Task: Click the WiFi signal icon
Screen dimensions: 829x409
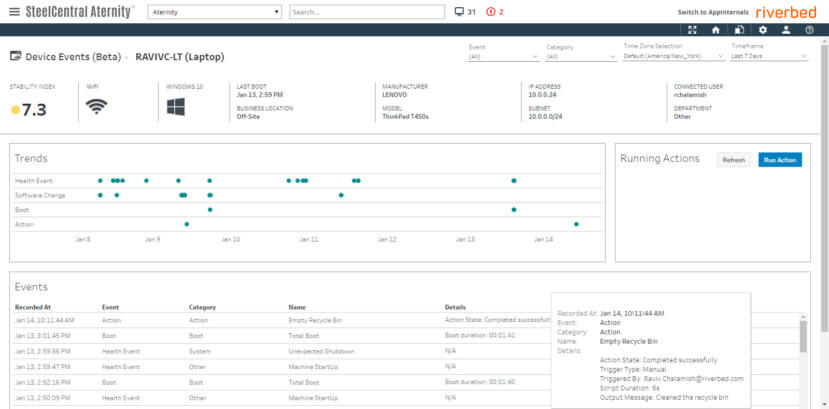Action: tap(96, 107)
